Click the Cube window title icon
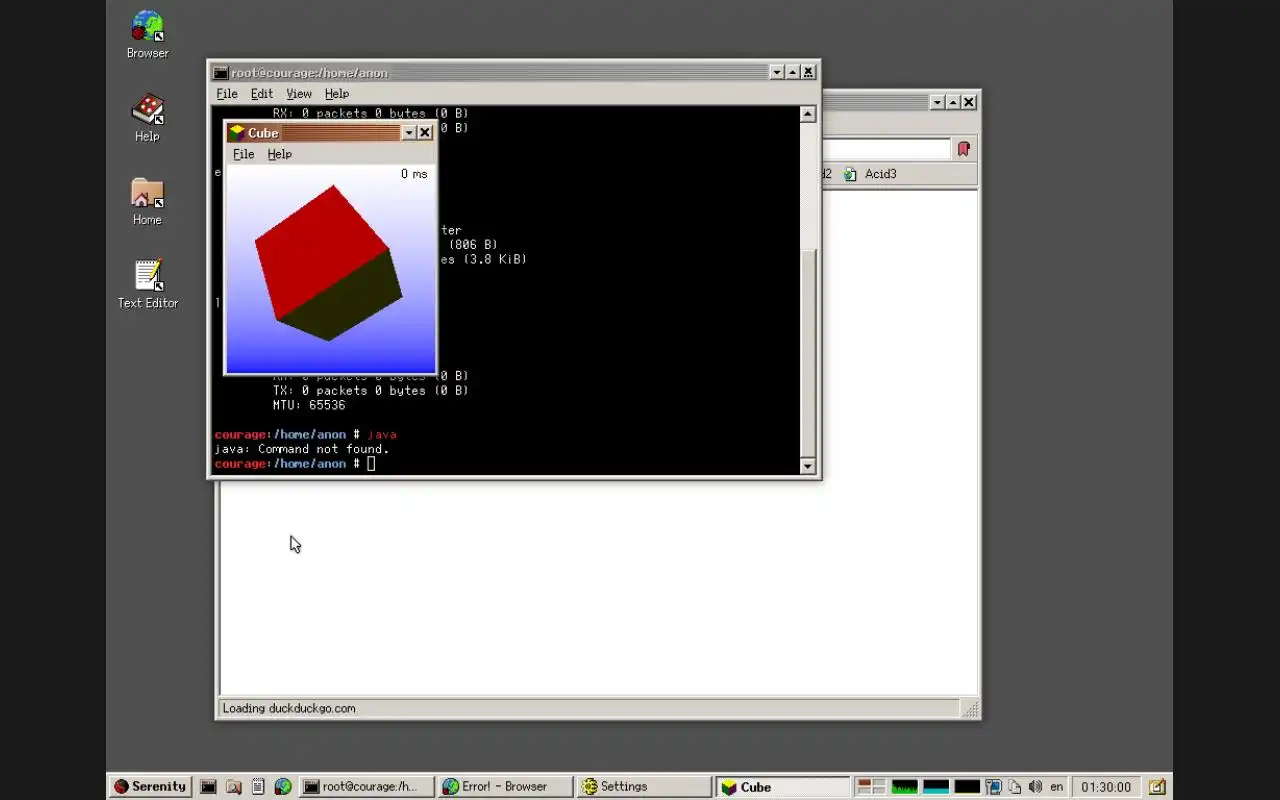The height and width of the screenshot is (800, 1280). click(236, 132)
